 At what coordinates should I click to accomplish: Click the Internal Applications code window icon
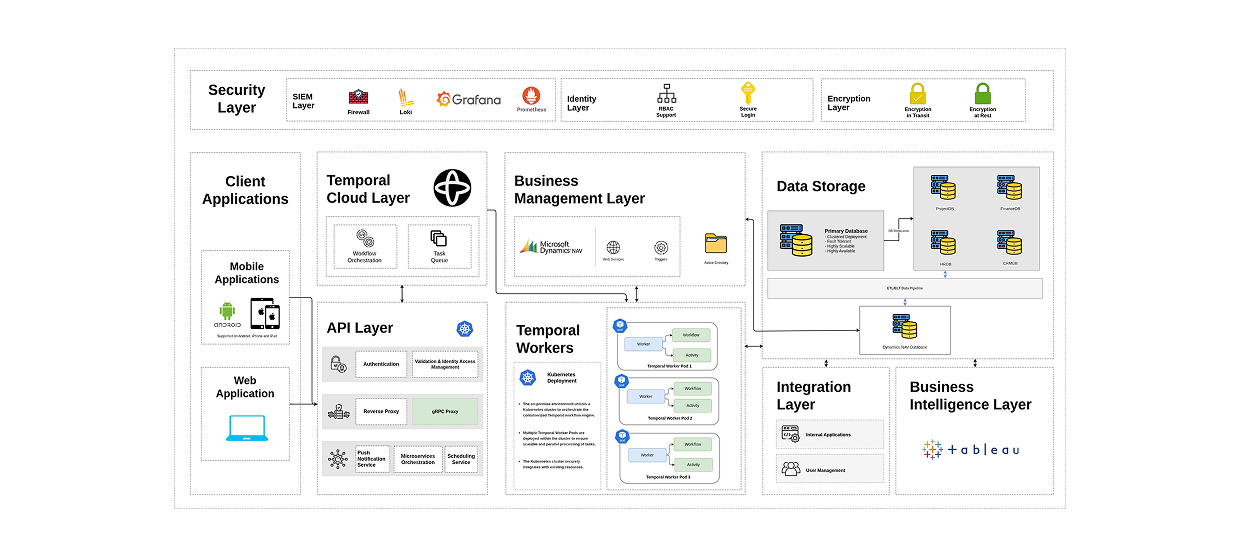(790, 435)
